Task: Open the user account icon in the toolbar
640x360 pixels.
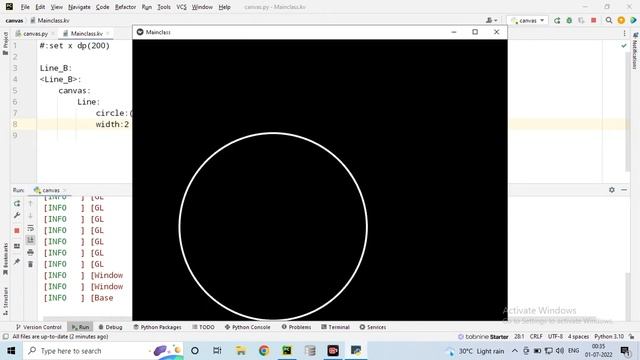Action: pyautogui.click(x=489, y=20)
